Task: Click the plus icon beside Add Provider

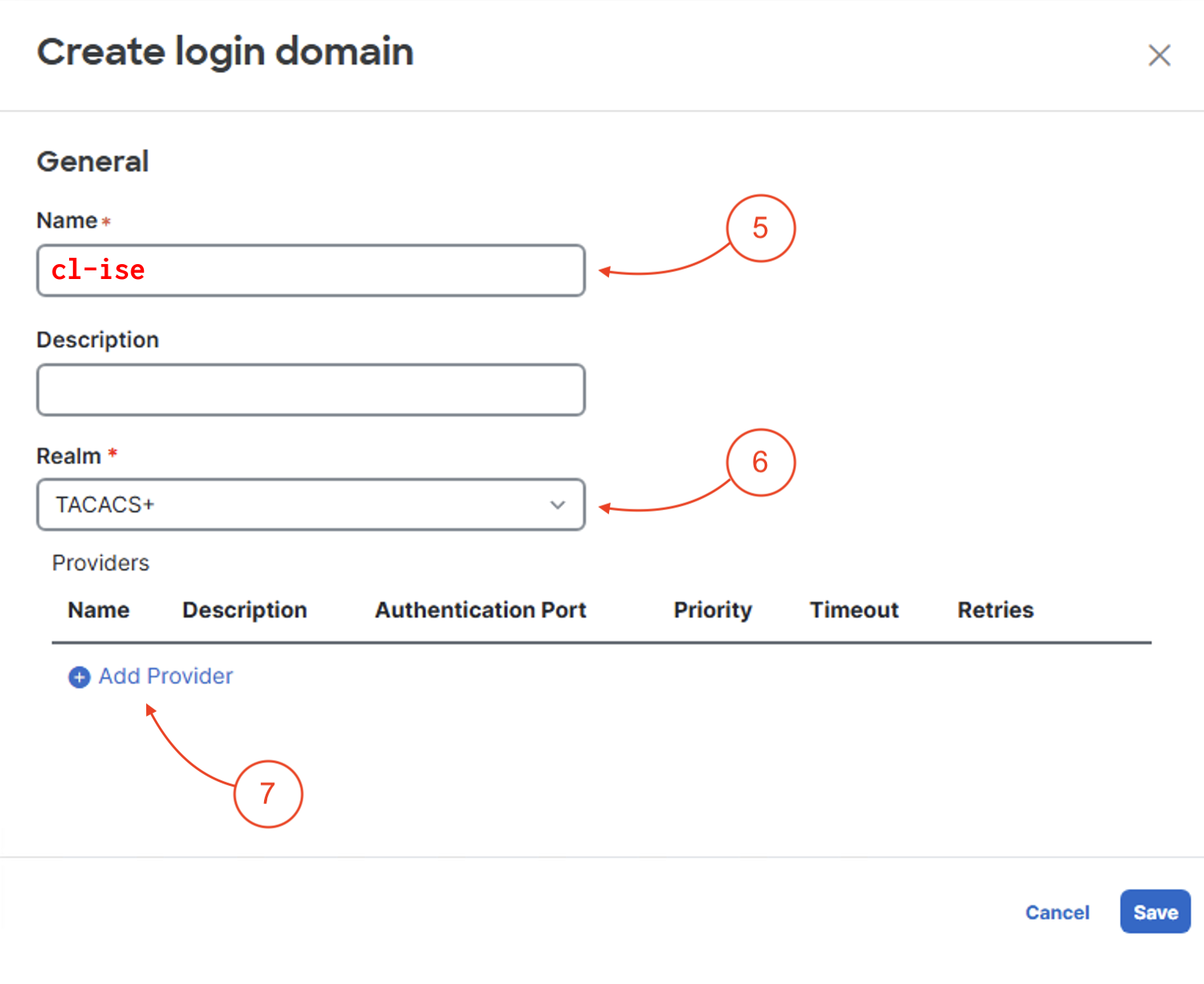Action: 79,677
